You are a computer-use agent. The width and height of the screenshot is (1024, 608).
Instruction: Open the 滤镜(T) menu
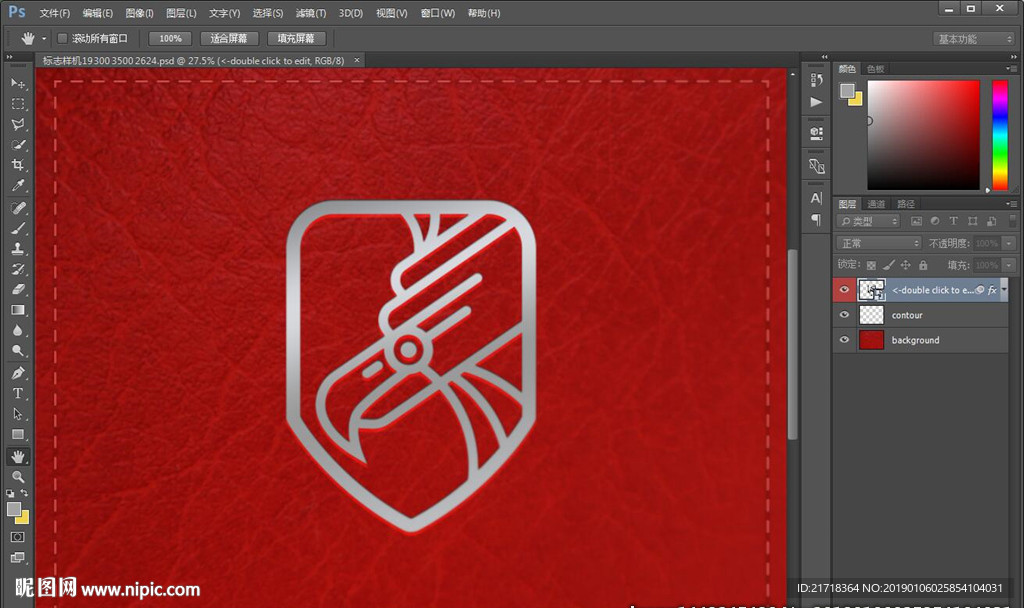click(310, 13)
